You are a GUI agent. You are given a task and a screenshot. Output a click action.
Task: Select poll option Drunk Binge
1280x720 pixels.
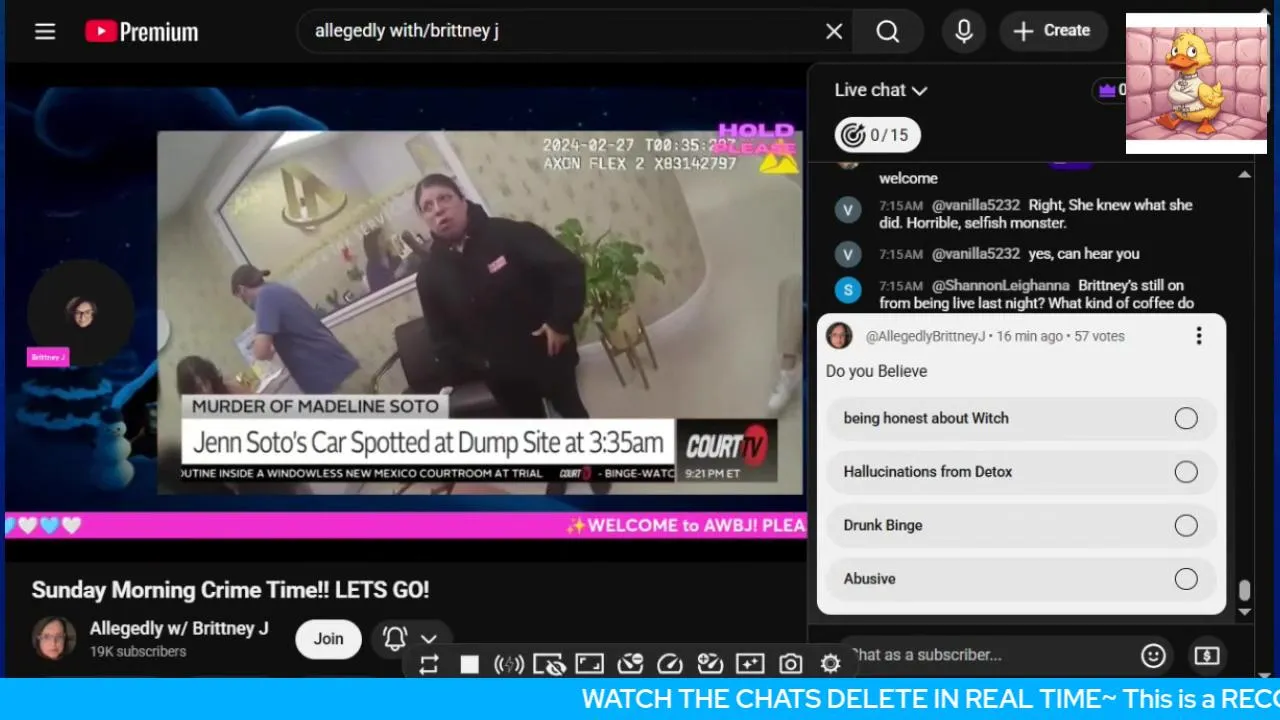[x=1021, y=525]
